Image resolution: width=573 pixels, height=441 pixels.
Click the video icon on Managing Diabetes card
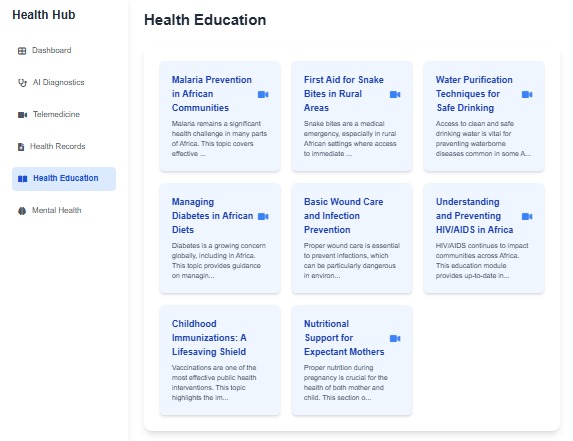(x=263, y=217)
